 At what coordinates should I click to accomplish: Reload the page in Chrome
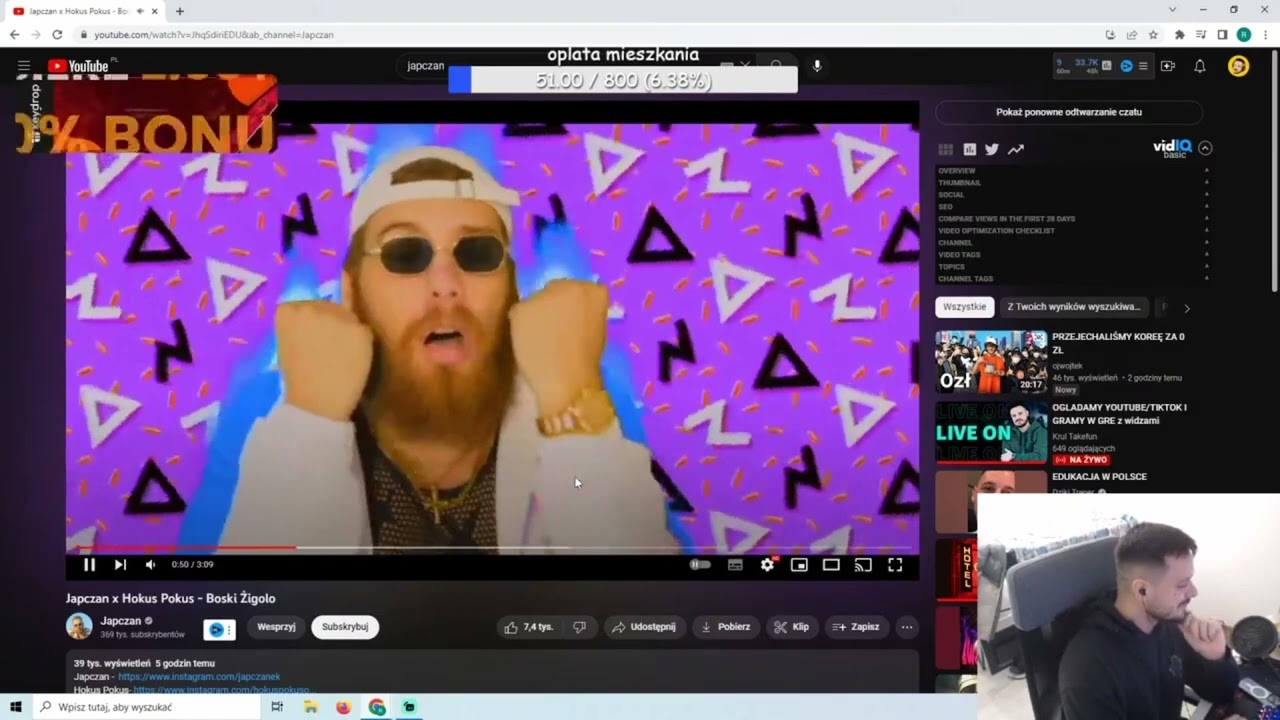(x=57, y=34)
